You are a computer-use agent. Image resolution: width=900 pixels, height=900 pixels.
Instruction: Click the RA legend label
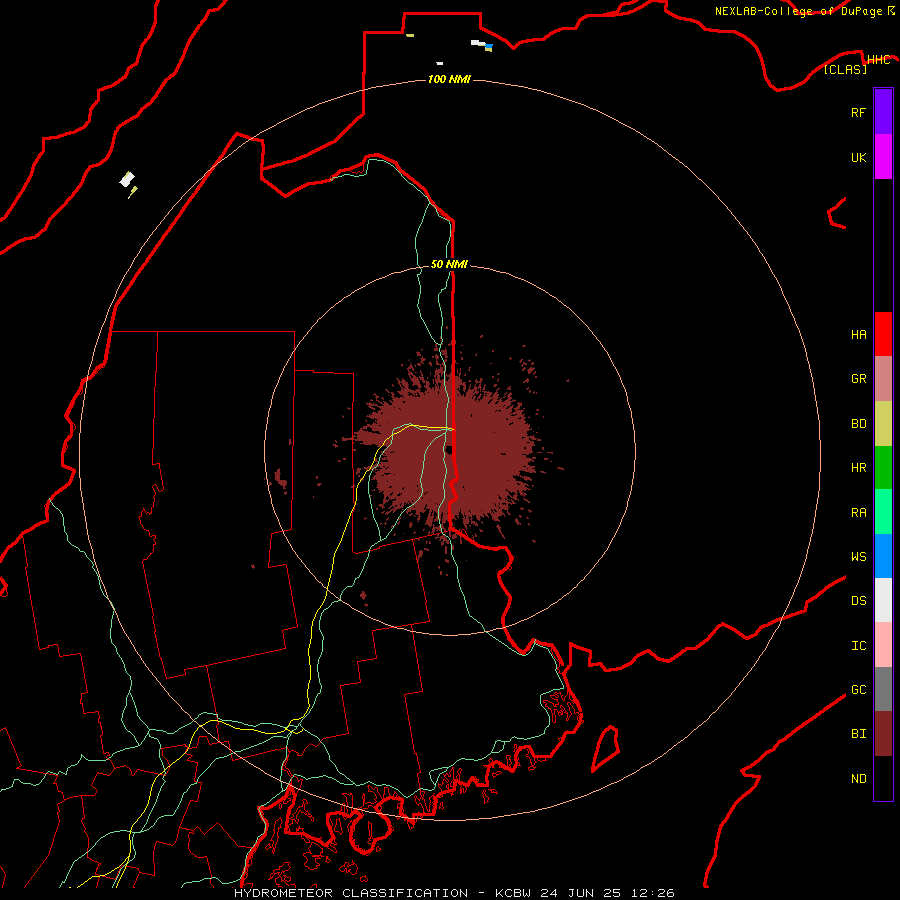pos(858,512)
